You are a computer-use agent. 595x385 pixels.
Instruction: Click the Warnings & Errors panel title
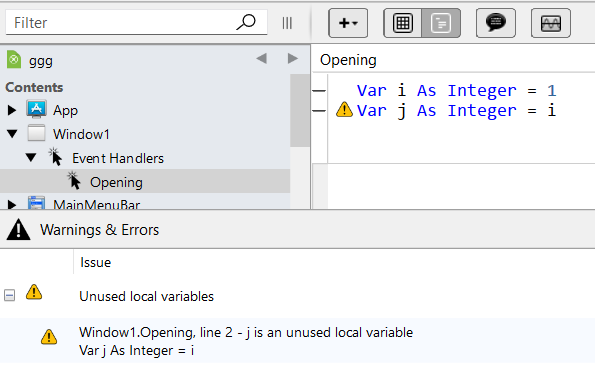tap(99, 230)
